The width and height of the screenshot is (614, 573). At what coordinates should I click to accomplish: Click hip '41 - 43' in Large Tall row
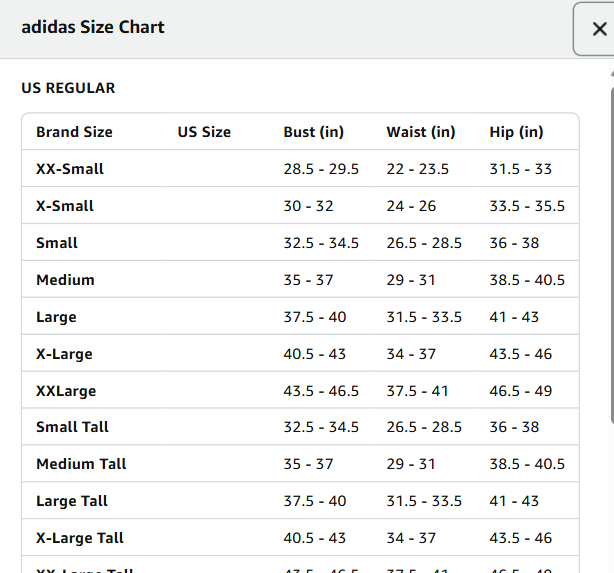514,501
